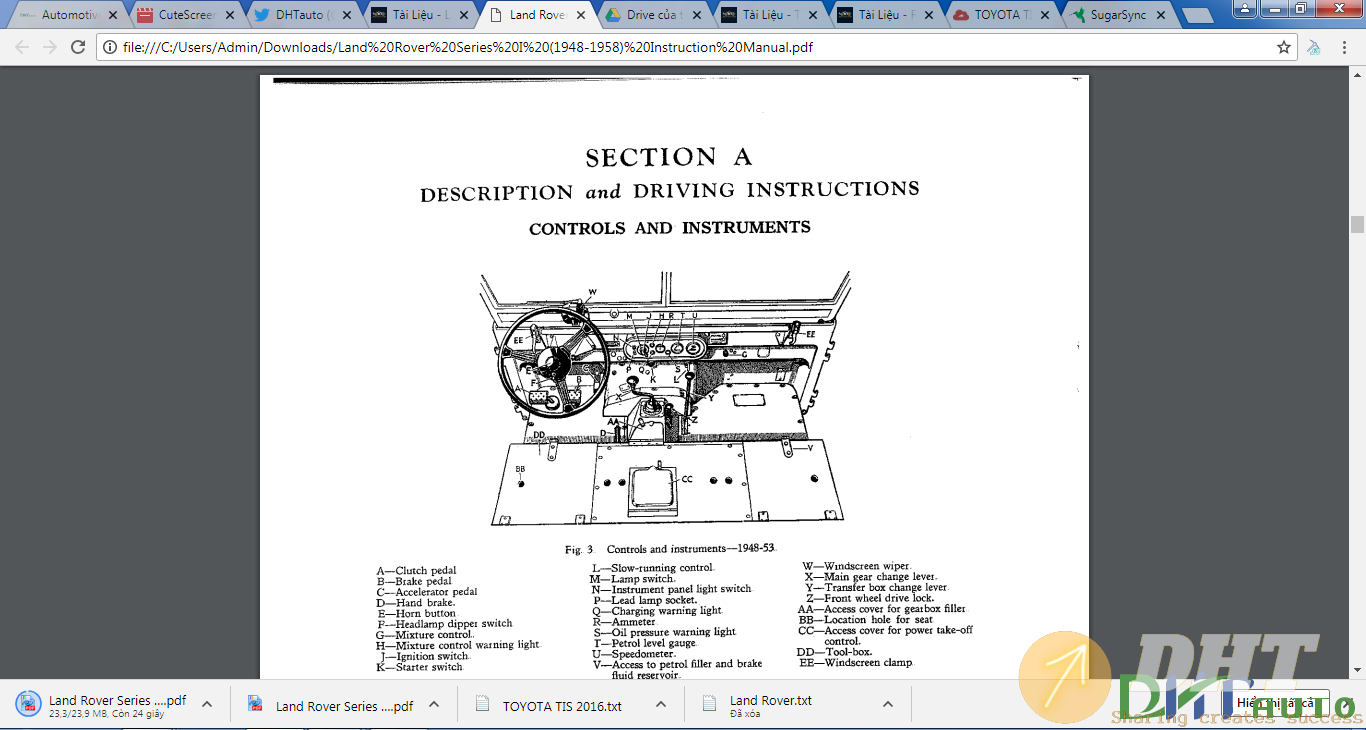View site information icon in address bar
The height and width of the screenshot is (730, 1366).
[110, 47]
